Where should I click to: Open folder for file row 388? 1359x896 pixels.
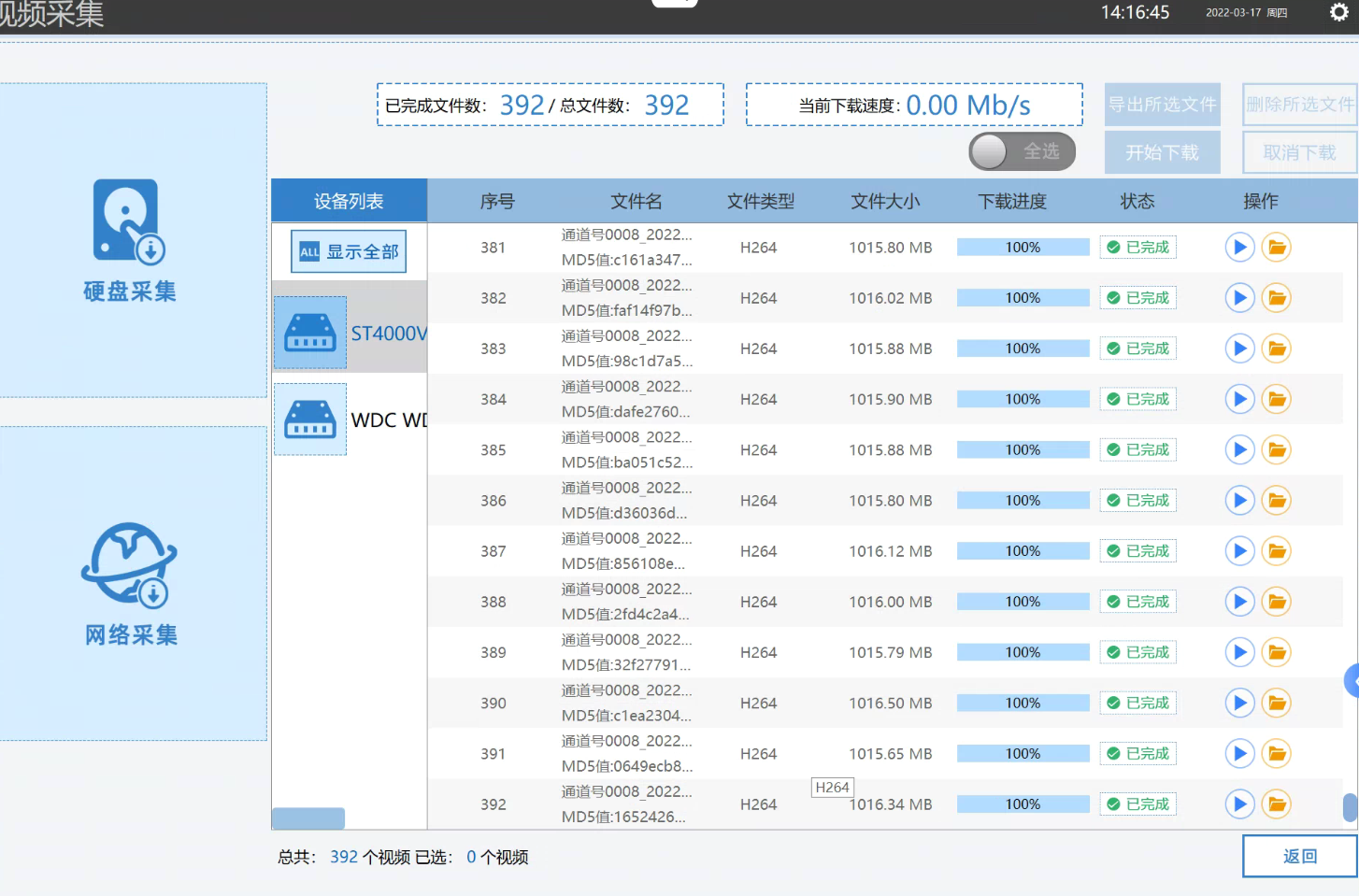(x=1277, y=602)
